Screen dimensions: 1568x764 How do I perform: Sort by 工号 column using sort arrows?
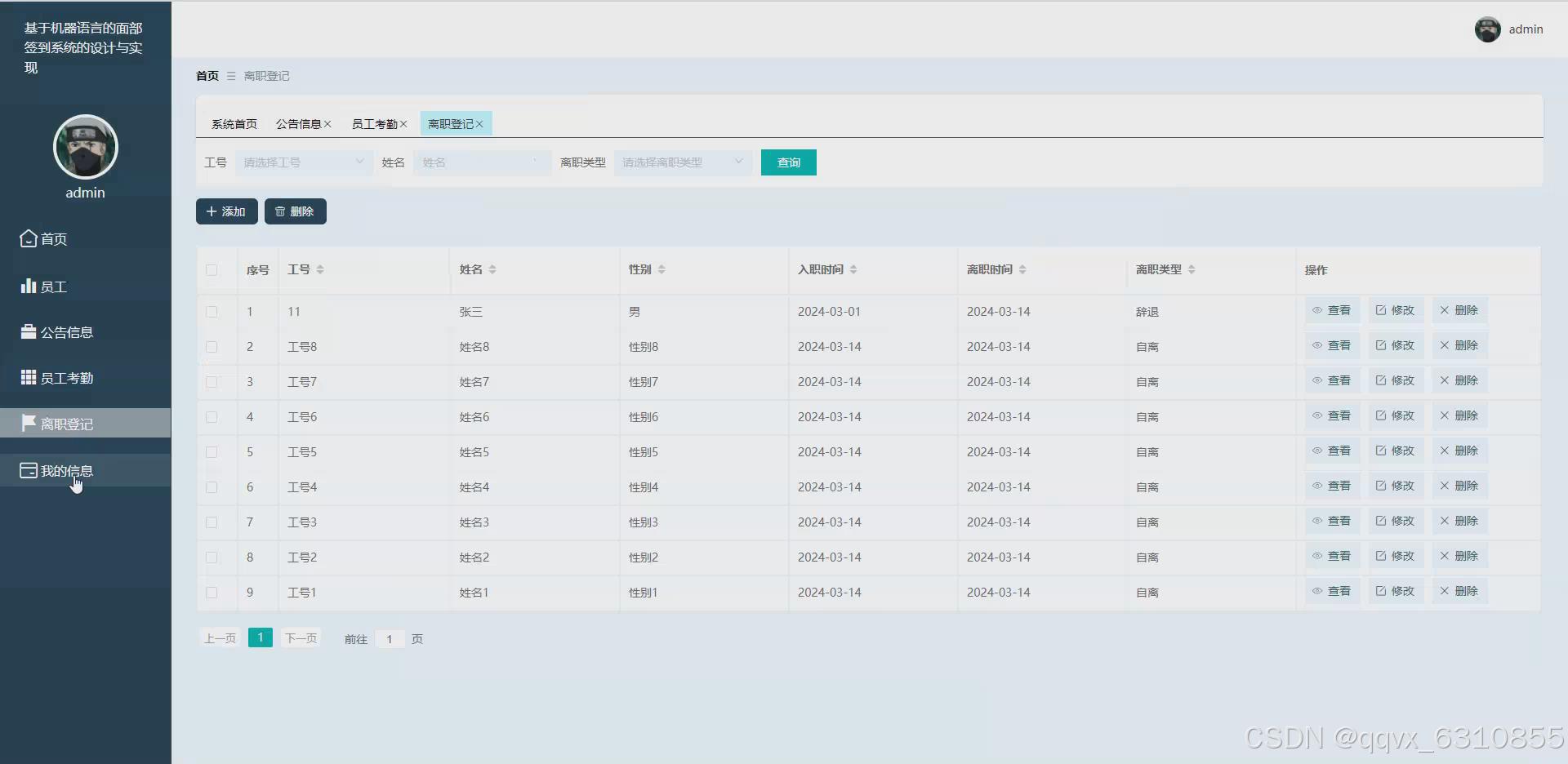click(320, 269)
